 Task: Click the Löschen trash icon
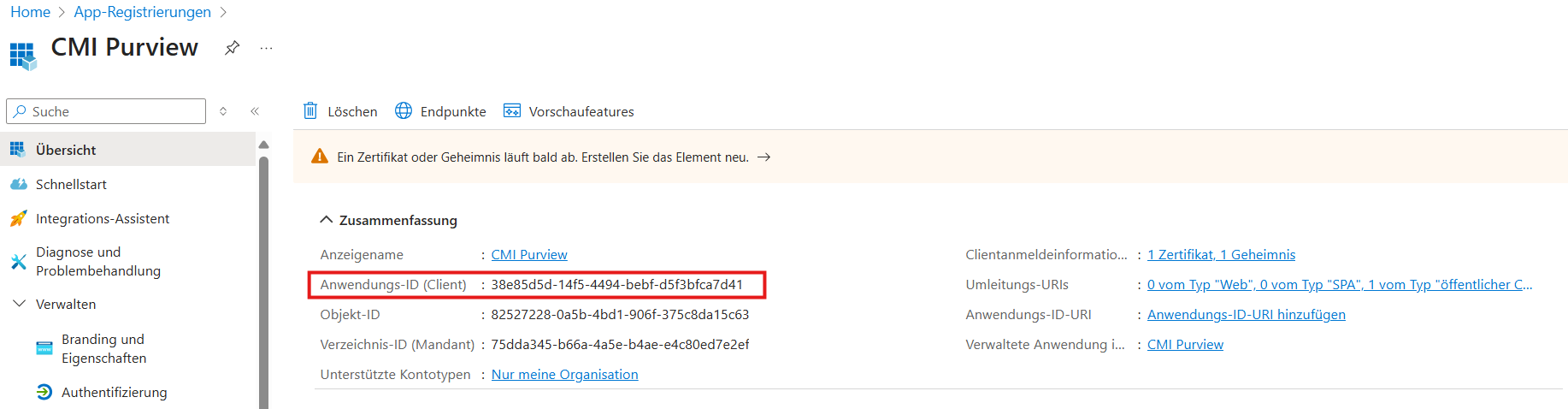[310, 111]
